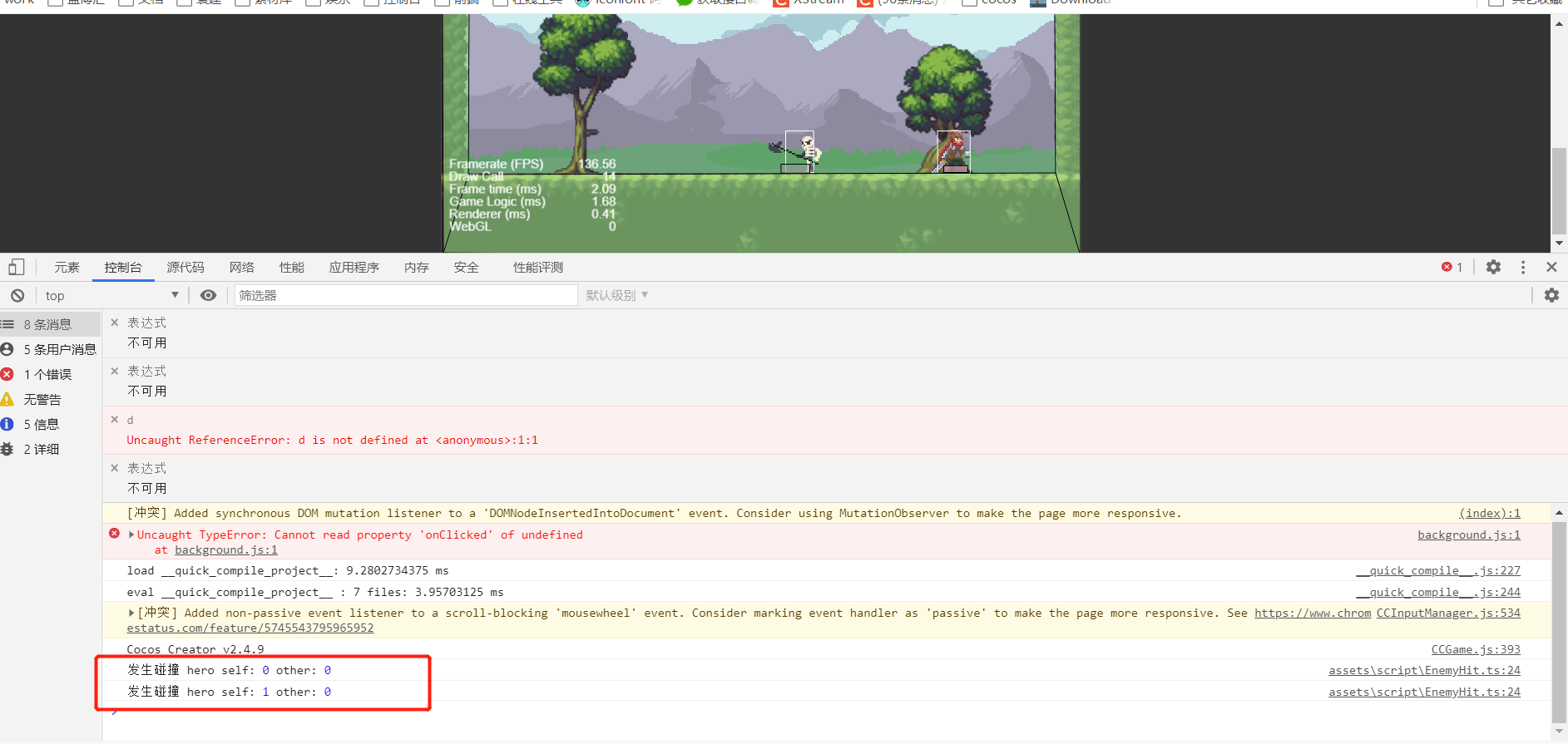1568x744 pixels.
Task: Toggle the device toolbar icon
Action: (17, 267)
